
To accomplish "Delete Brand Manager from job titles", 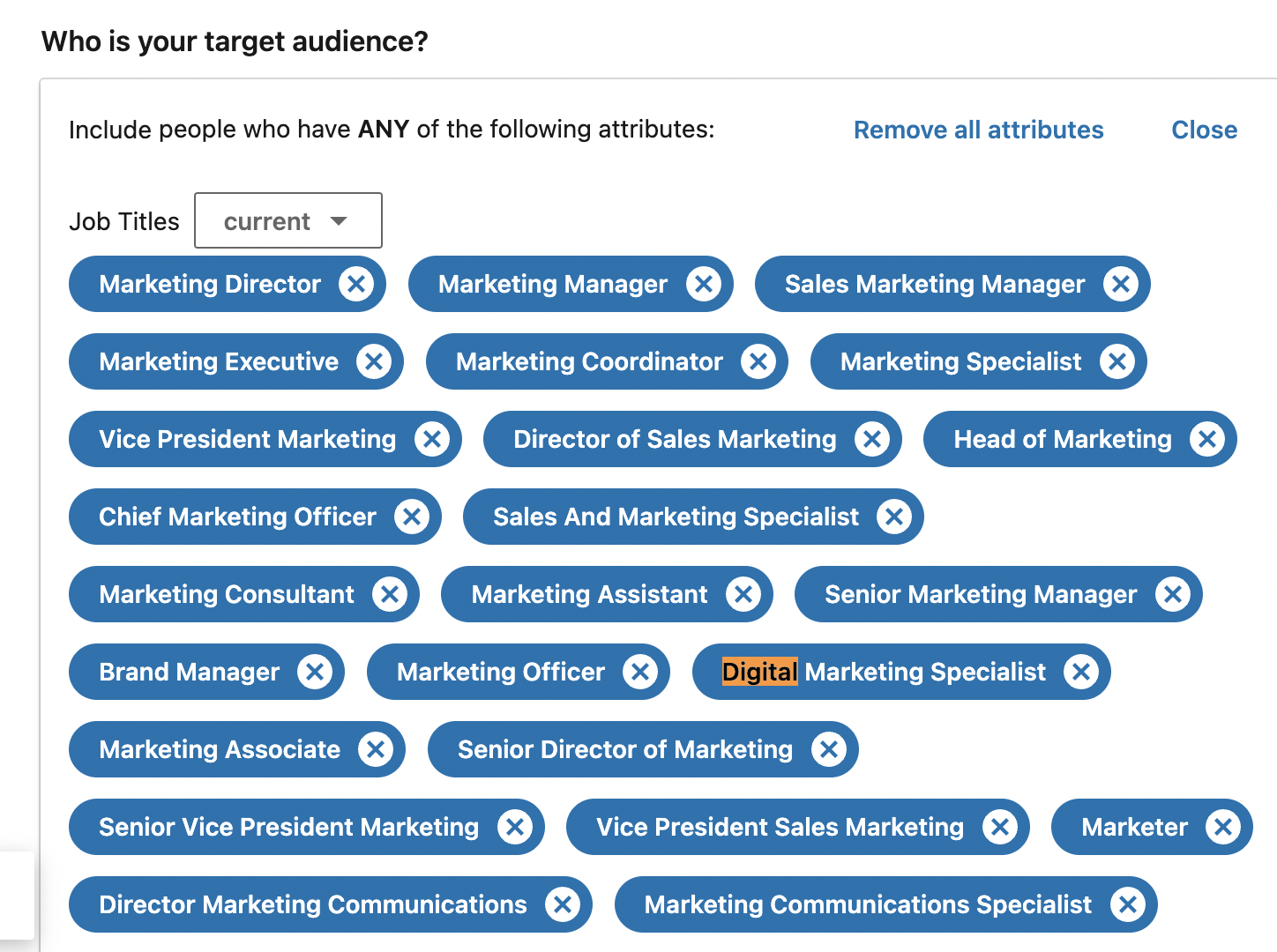I will pos(315,673).
